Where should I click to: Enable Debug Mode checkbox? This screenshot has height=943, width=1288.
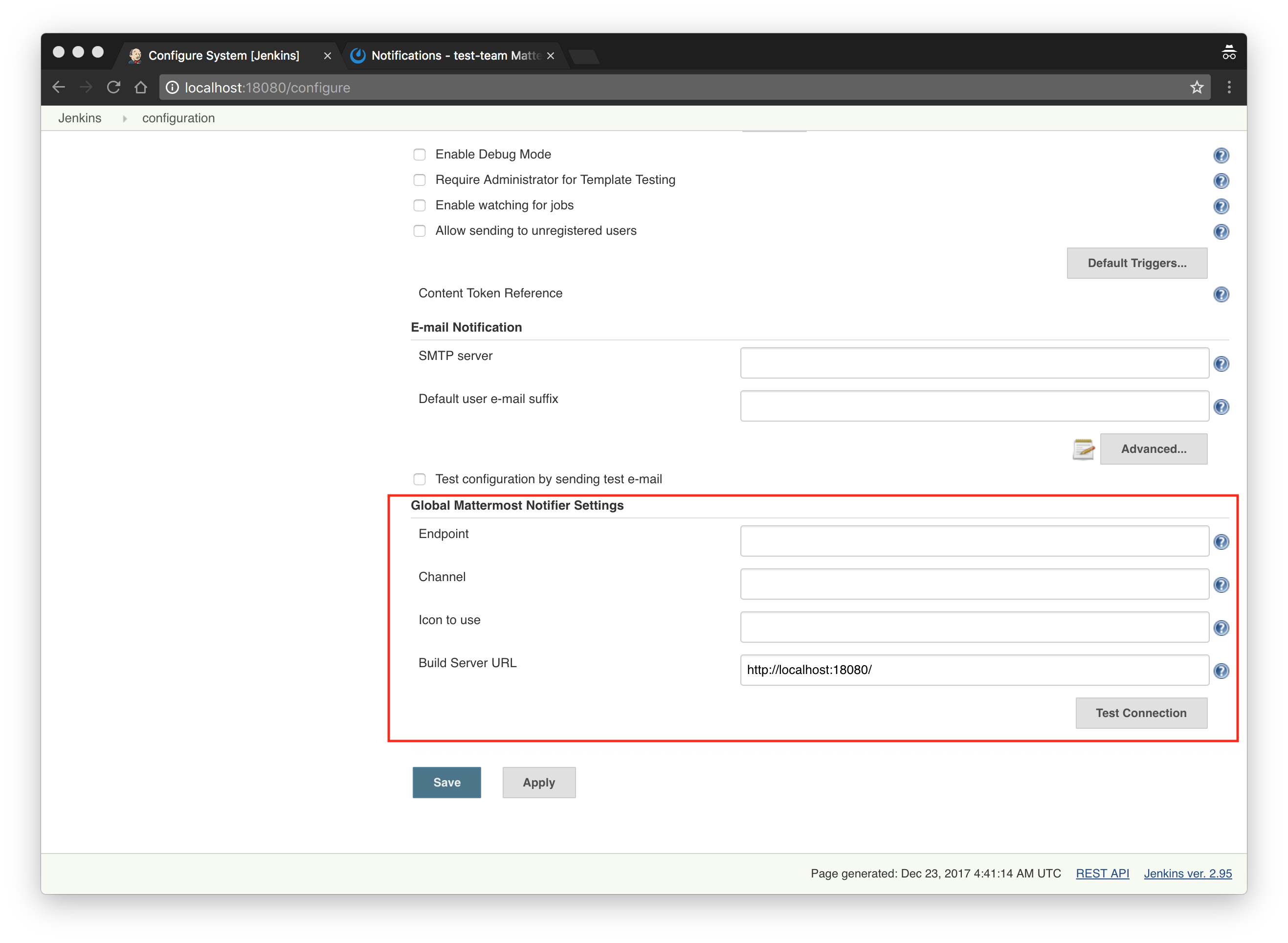pyautogui.click(x=420, y=155)
